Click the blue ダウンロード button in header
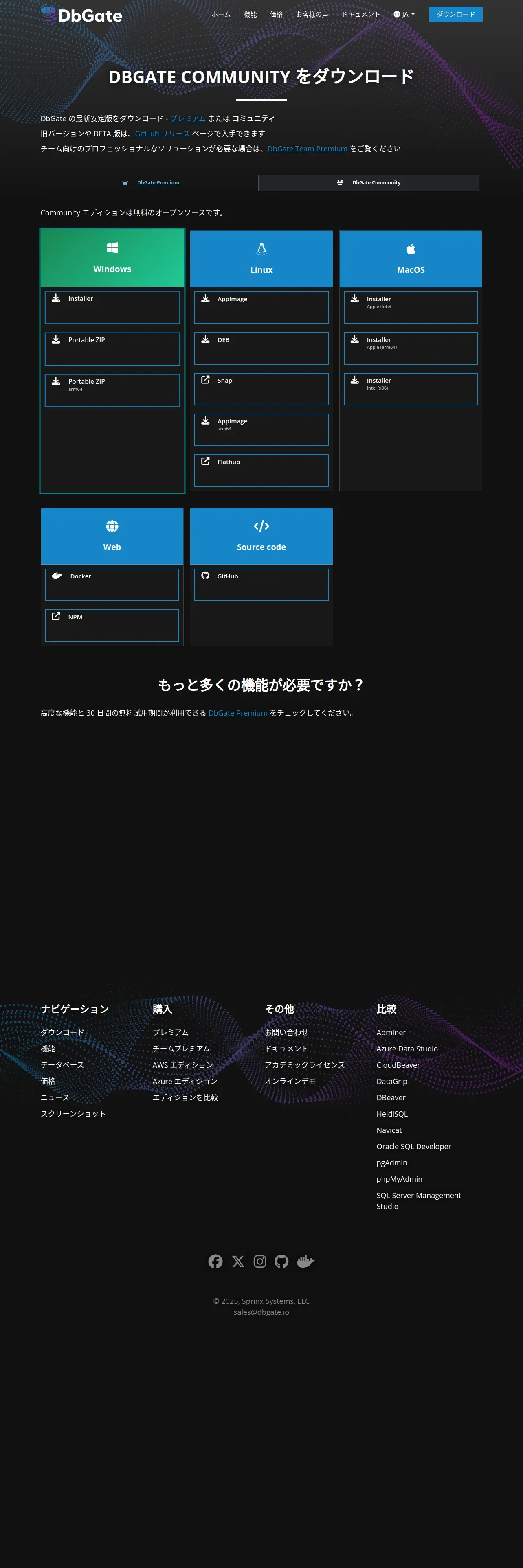The width and height of the screenshot is (523, 1568). click(x=455, y=15)
